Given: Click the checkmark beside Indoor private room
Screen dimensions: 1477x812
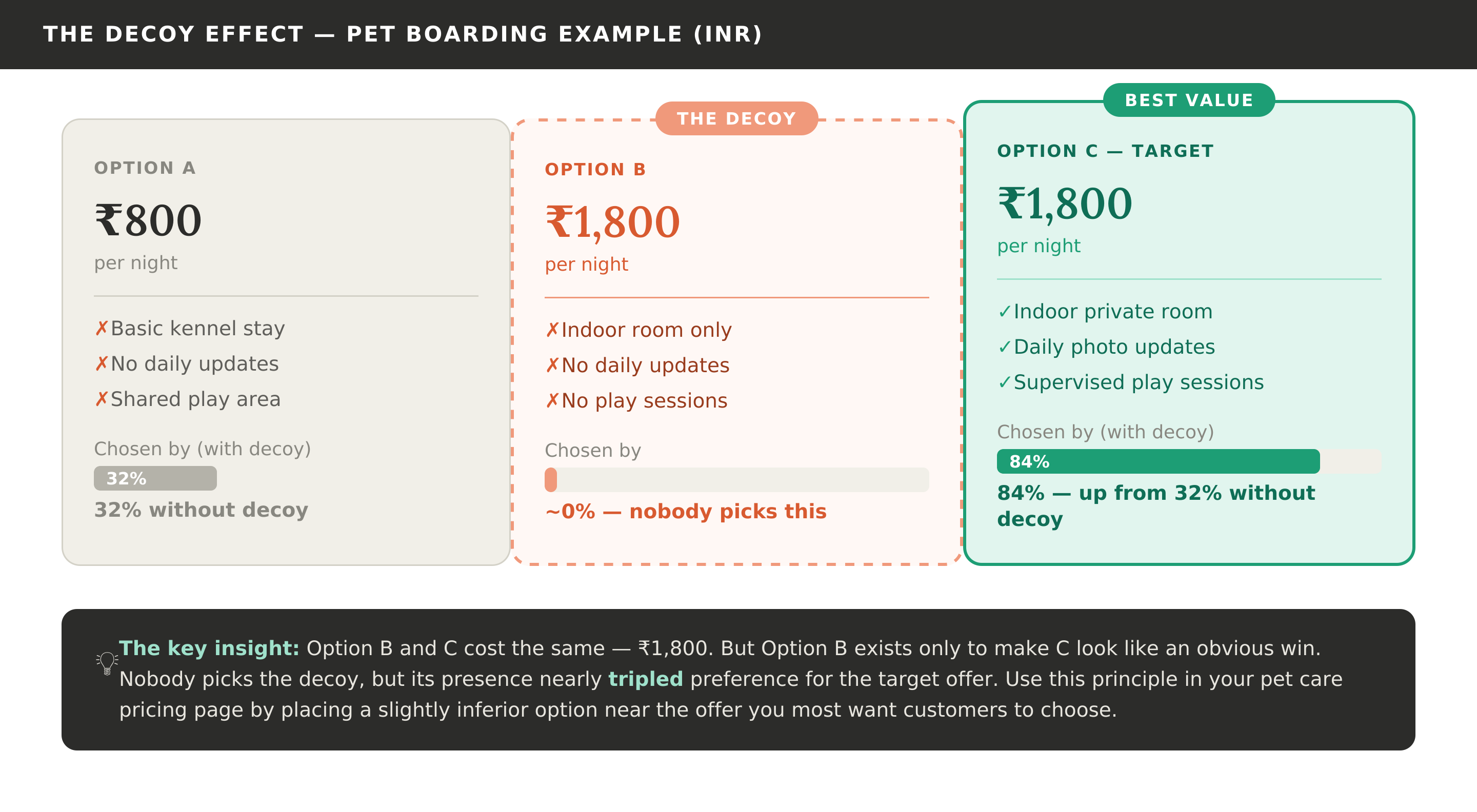Looking at the screenshot, I should (1004, 312).
